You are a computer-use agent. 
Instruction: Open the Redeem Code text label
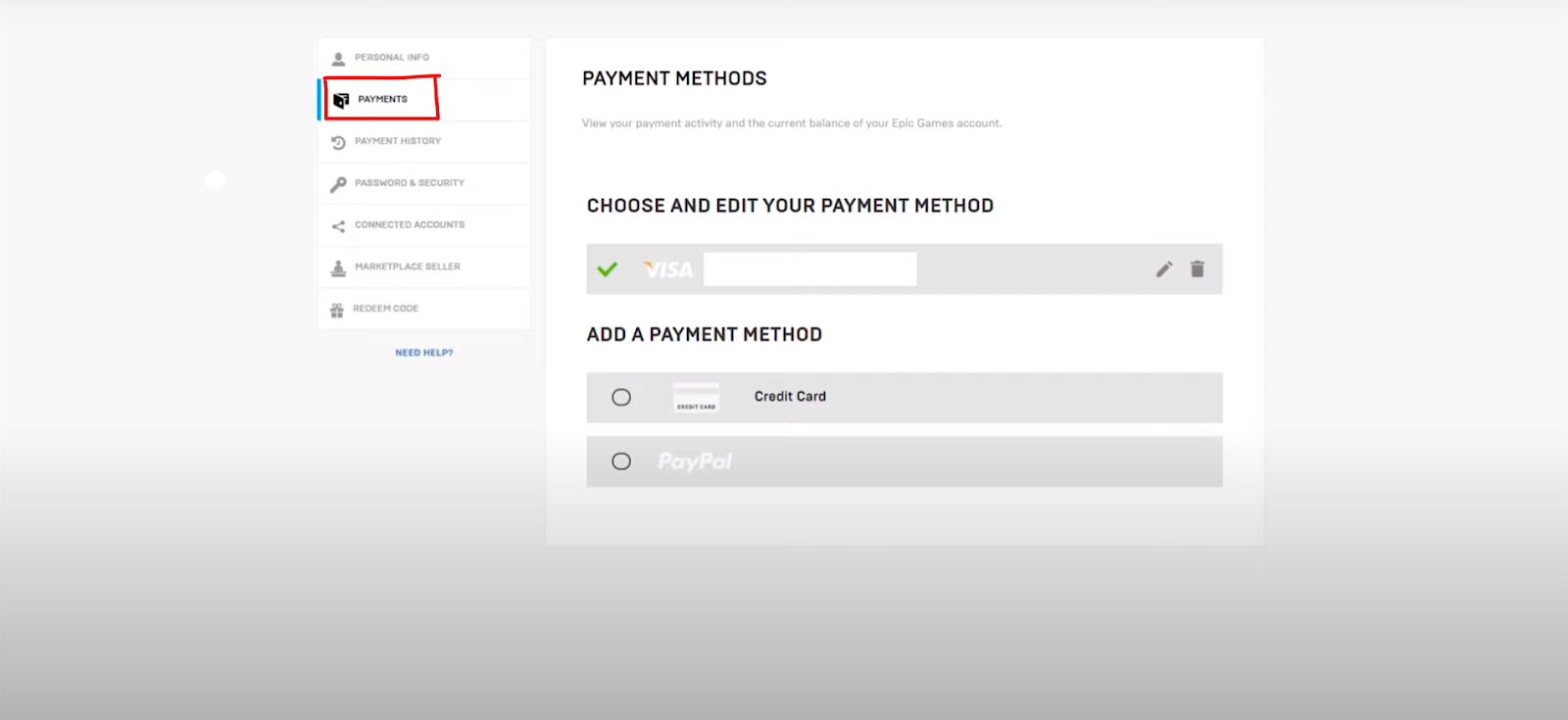click(385, 309)
